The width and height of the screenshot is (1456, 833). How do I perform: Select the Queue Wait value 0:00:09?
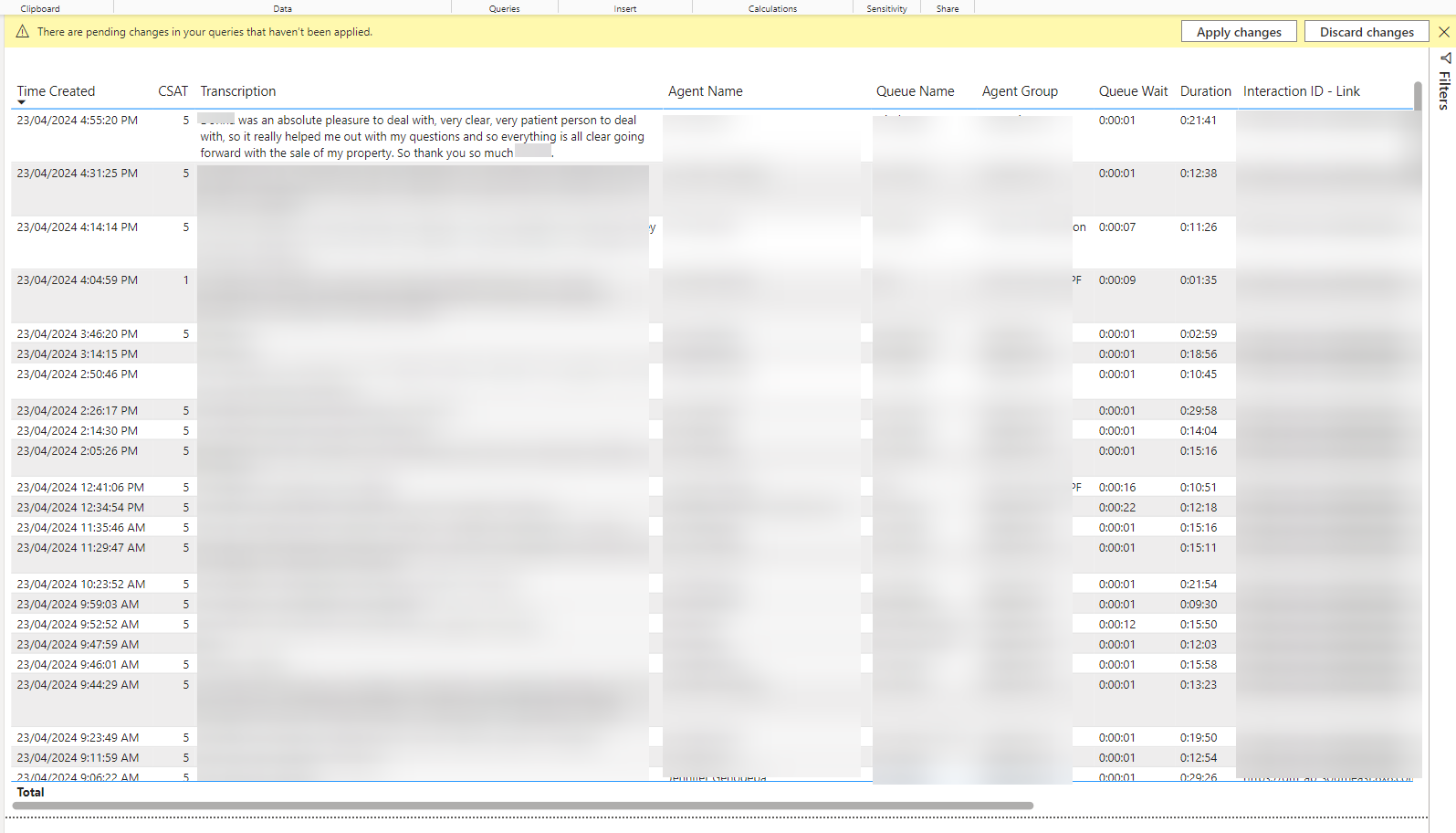point(1117,280)
